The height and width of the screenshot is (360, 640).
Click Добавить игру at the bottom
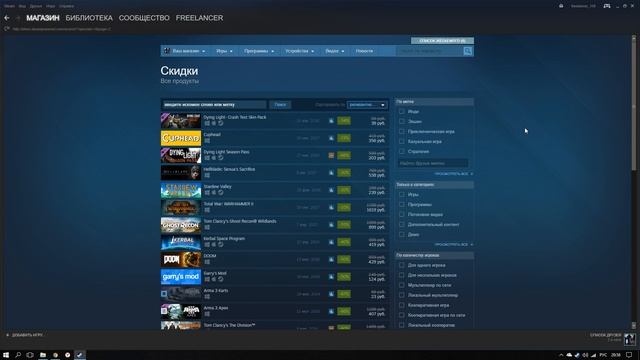(x=27, y=335)
